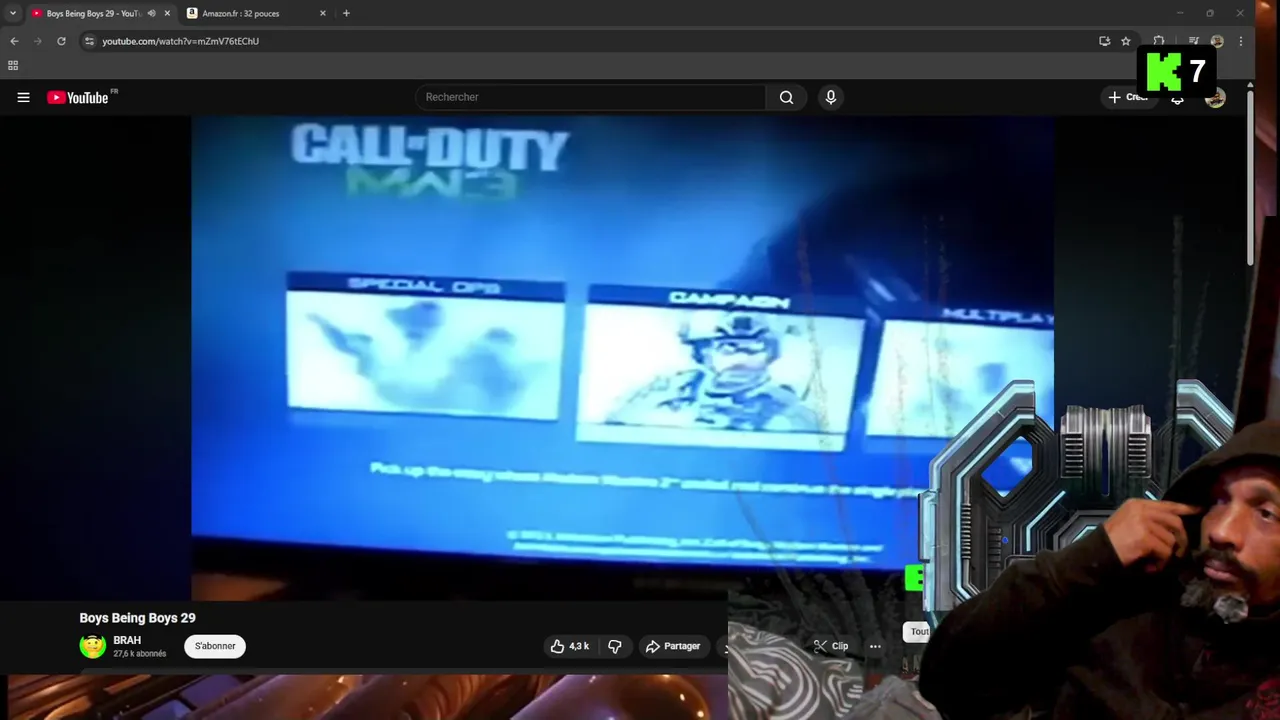Viewport: 1280px width, 720px height.
Task: Subscribe via the S'abonner button
Action: 215,646
